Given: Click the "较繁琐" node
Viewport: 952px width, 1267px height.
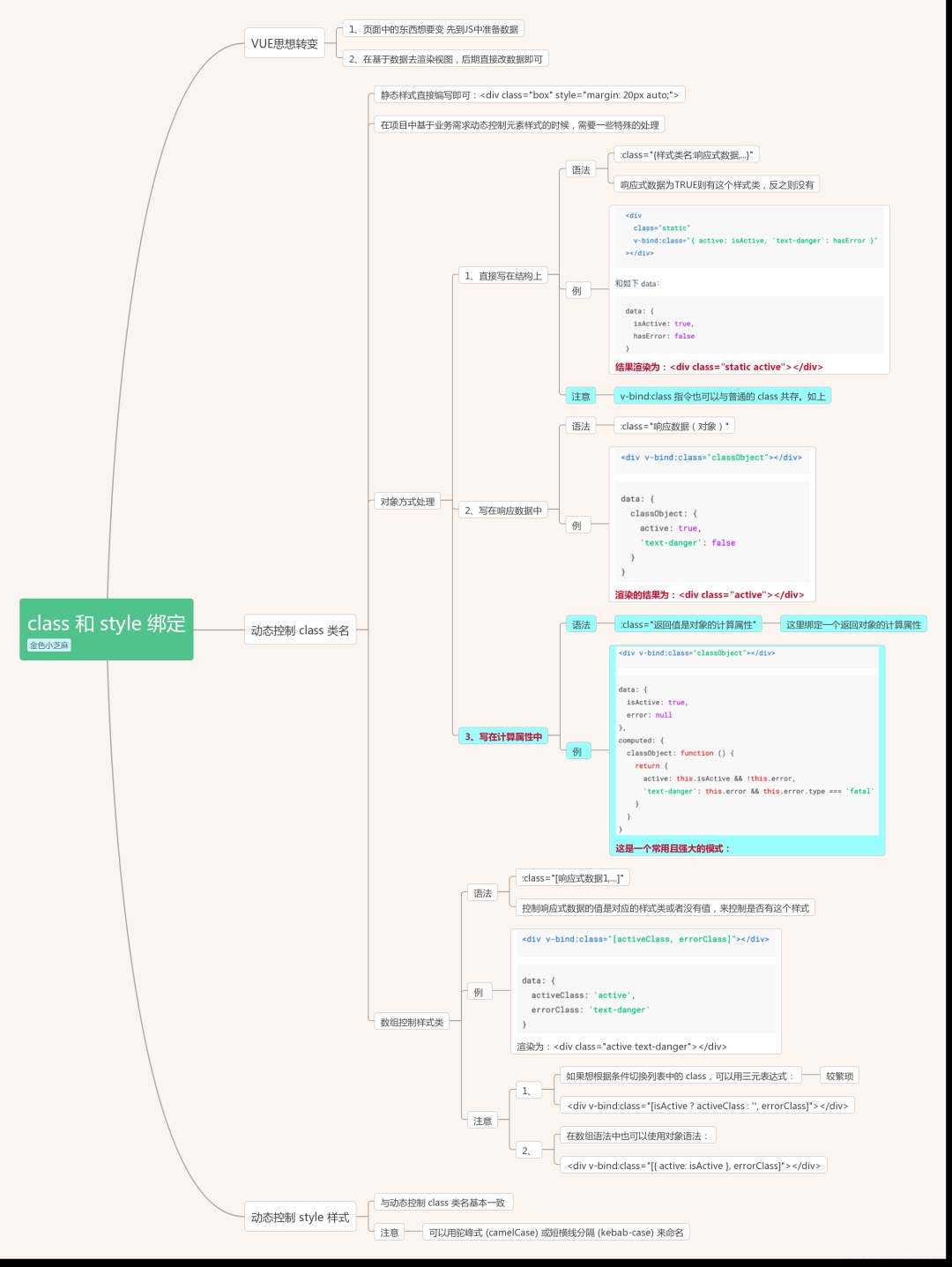Looking at the screenshot, I should tap(838, 1076).
